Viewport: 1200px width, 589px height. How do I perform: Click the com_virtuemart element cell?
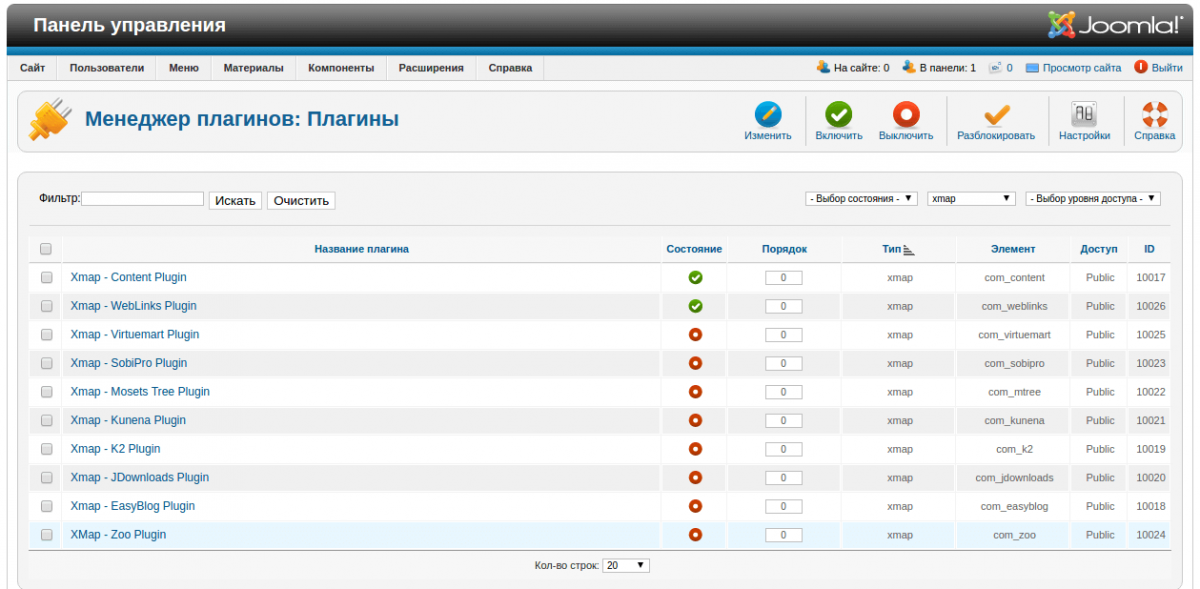(x=1014, y=335)
